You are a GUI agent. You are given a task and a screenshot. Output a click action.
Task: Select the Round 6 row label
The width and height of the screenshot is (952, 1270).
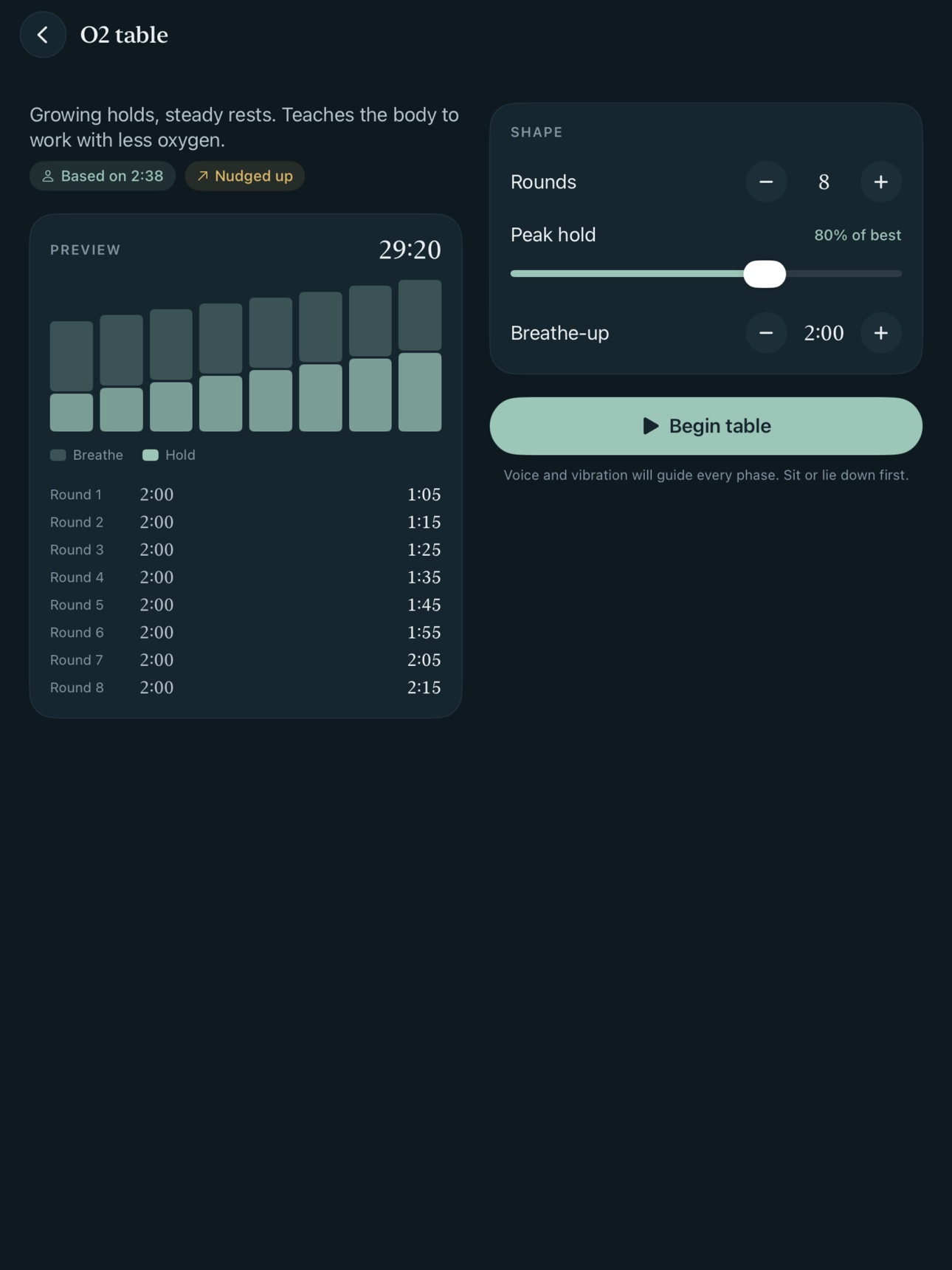point(77,633)
